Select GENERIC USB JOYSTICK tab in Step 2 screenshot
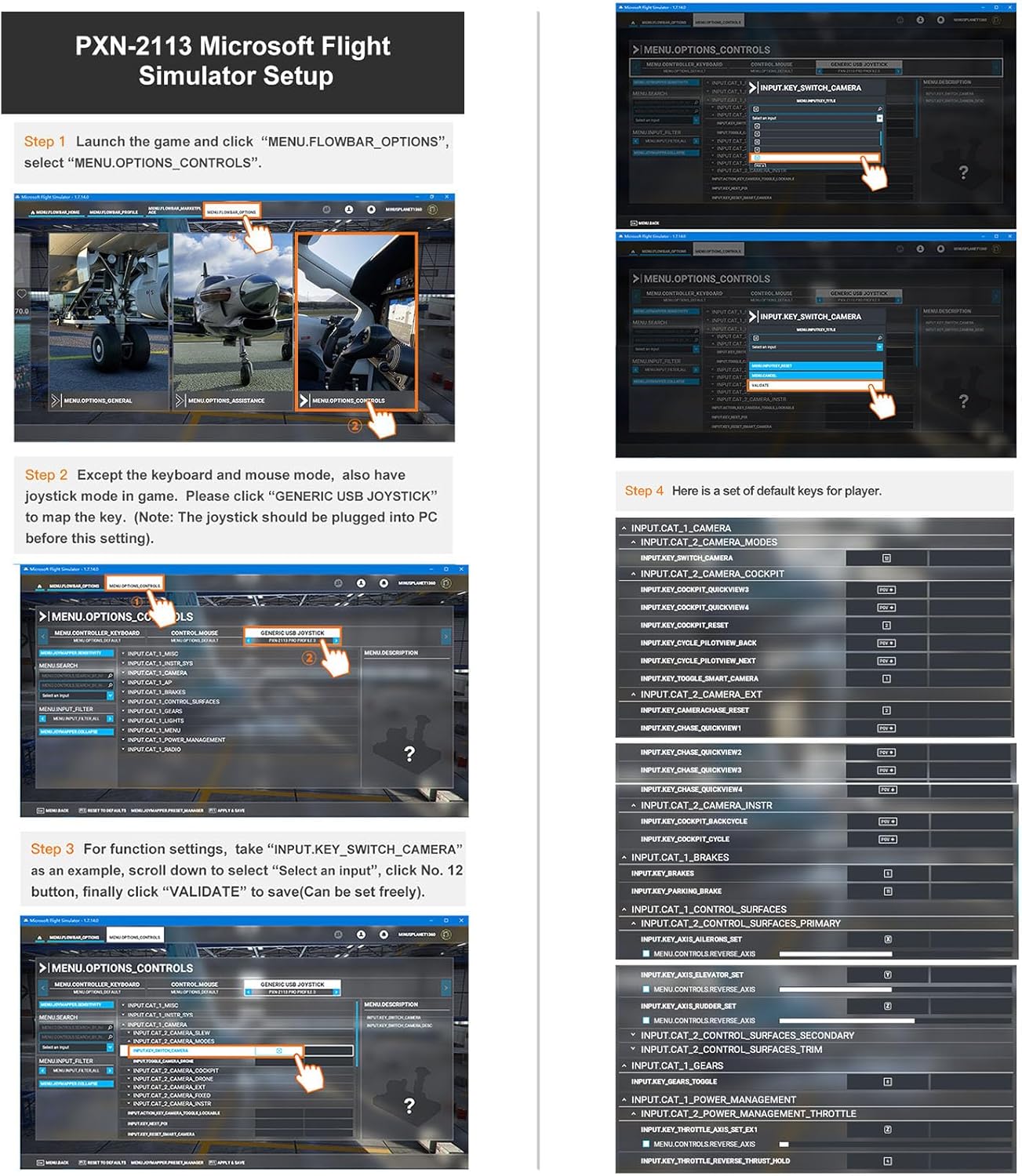Viewport: 1022px width, 1176px height. (x=292, y=633)
